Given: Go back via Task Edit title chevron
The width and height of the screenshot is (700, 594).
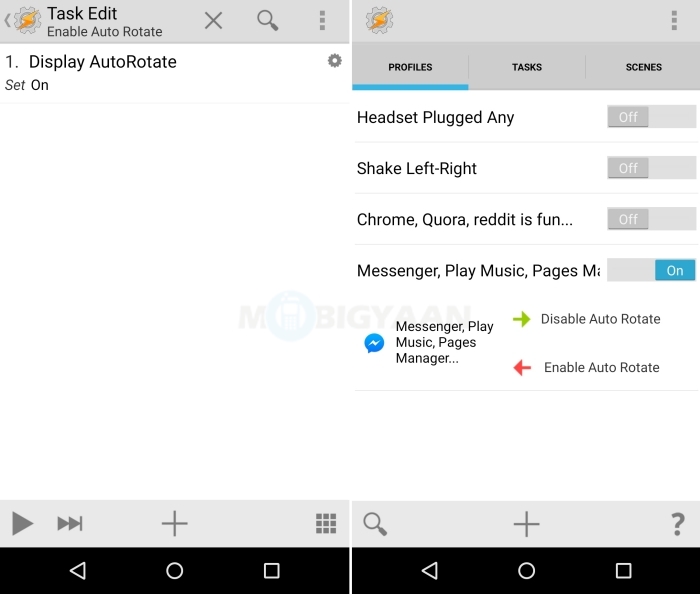Looking at the screenshot, I should coord(7,20).
